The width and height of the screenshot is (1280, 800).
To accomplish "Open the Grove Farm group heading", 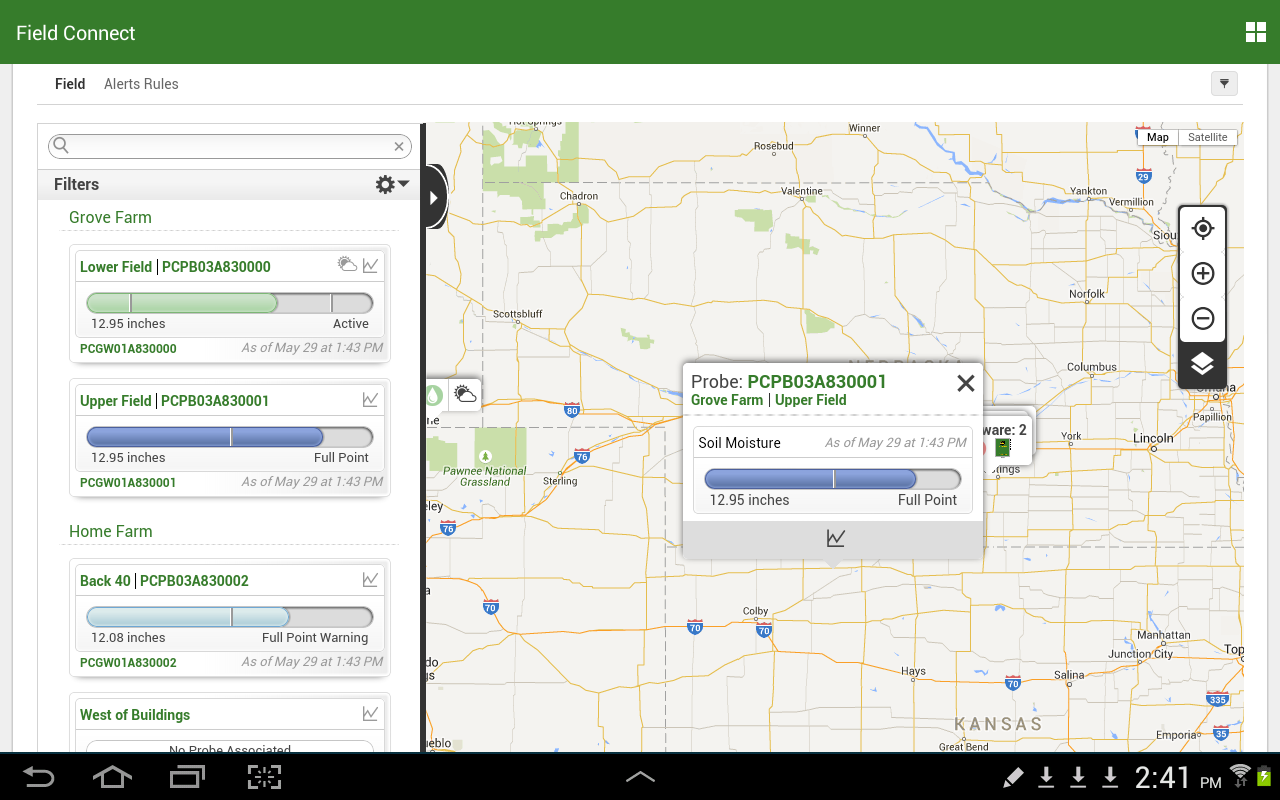I will [x=110, y=217].
